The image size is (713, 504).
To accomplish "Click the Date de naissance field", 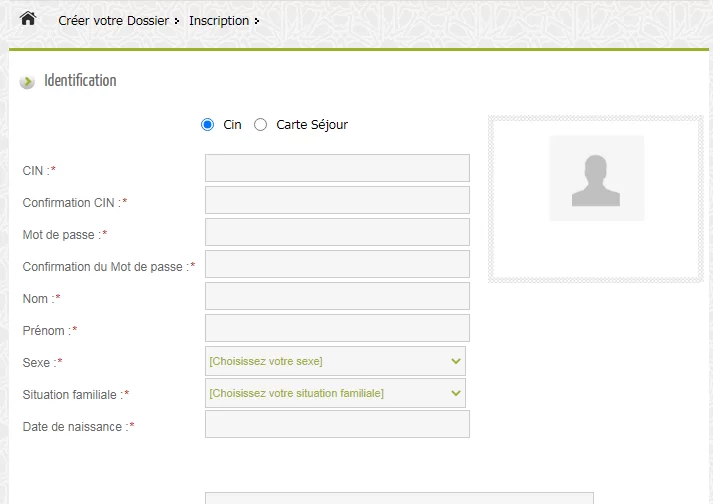I will [337, 424].
